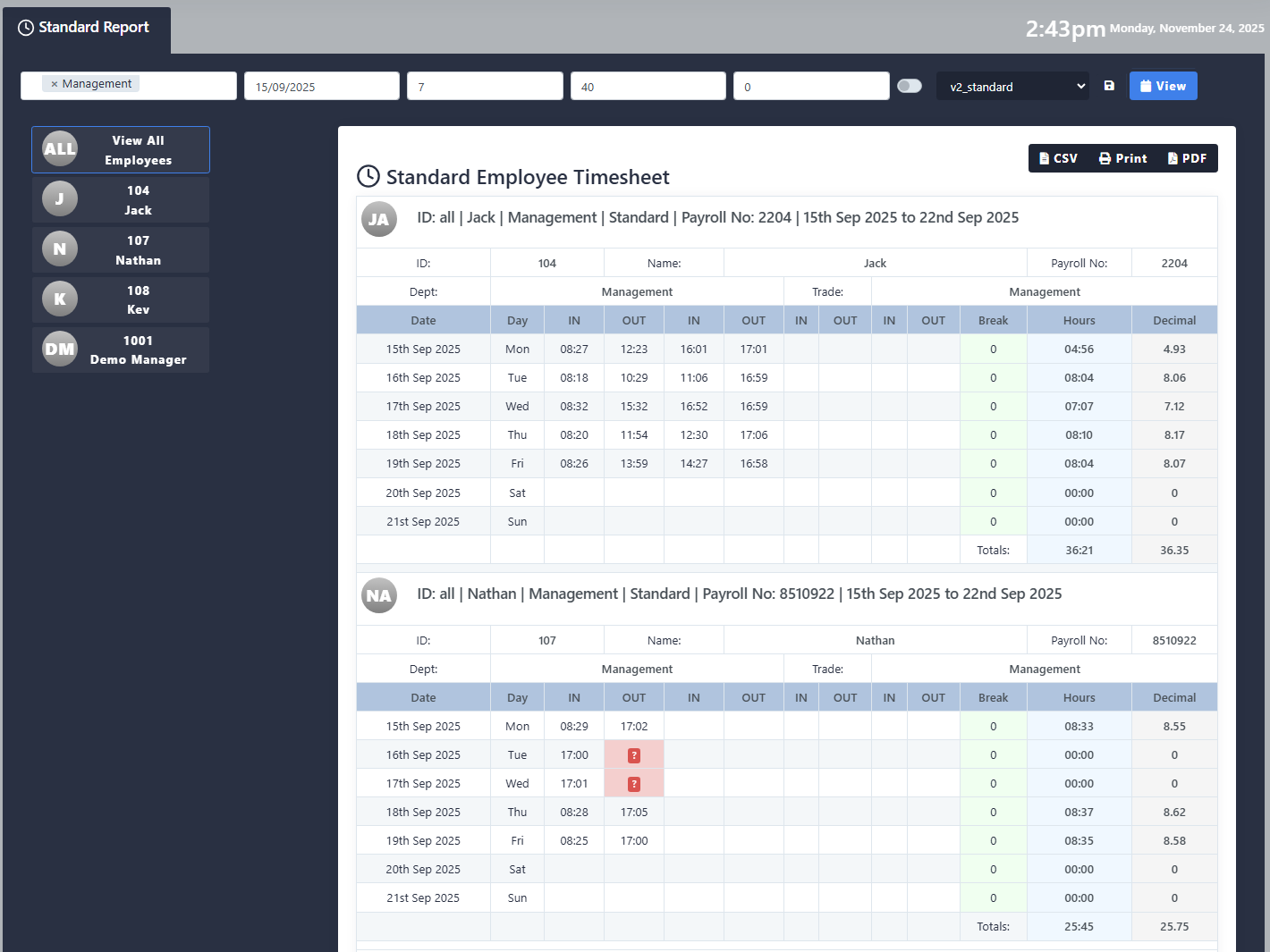The image size is (1270, 952).
Task: Click Jack's total hours 36:21
Action: [1079, 550]
